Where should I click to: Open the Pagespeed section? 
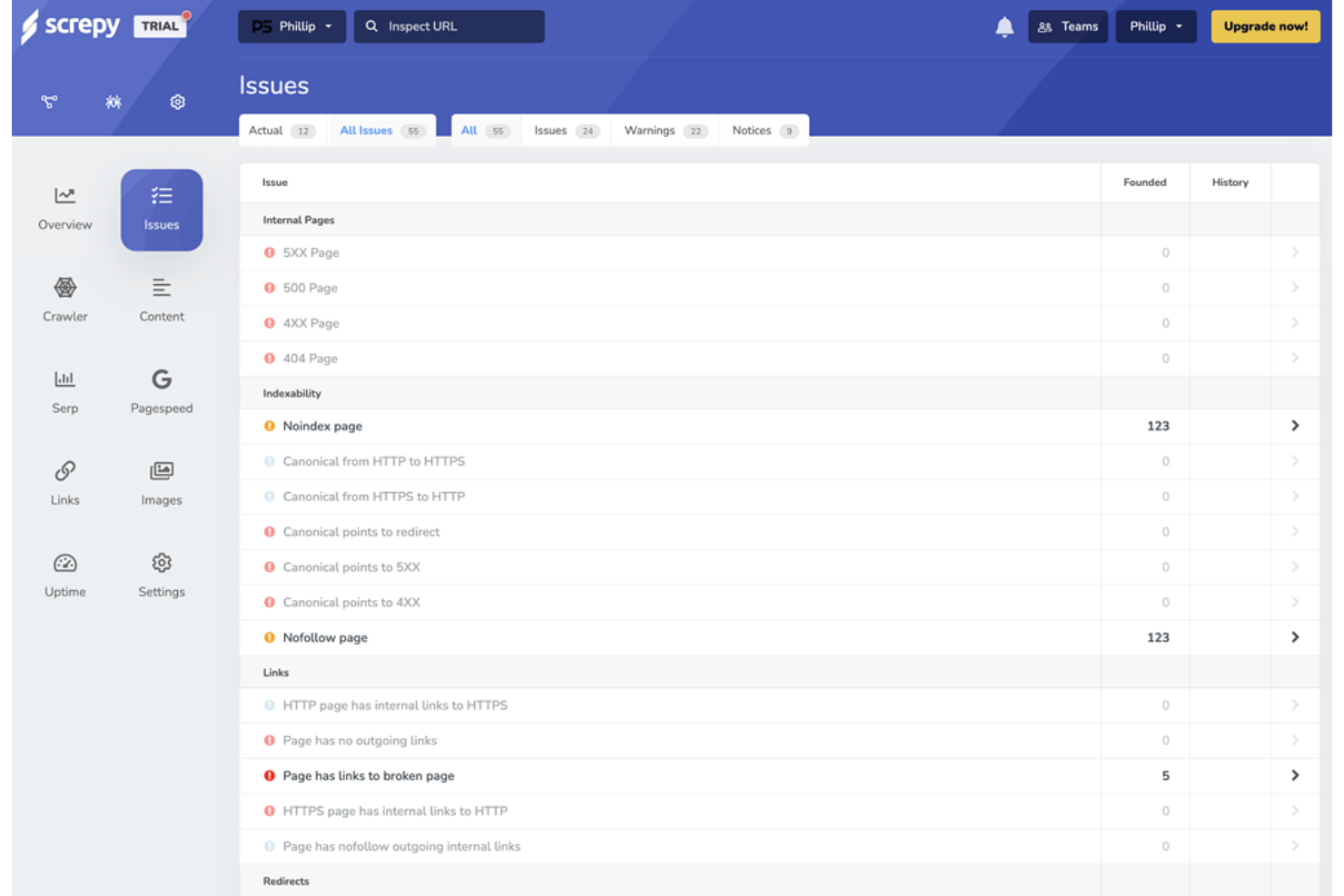[162, 392]
